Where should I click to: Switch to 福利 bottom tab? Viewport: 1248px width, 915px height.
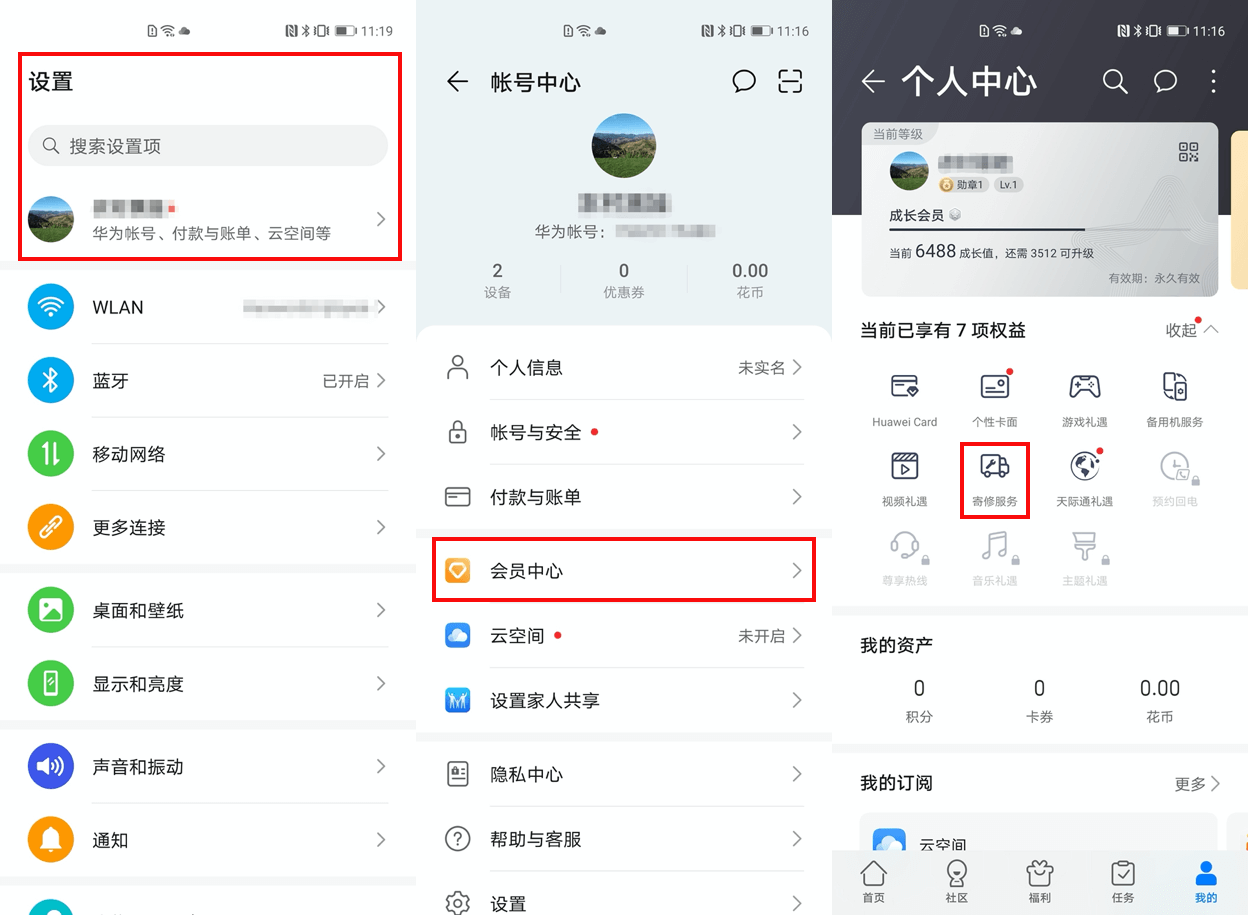(x=1040, y=880)
